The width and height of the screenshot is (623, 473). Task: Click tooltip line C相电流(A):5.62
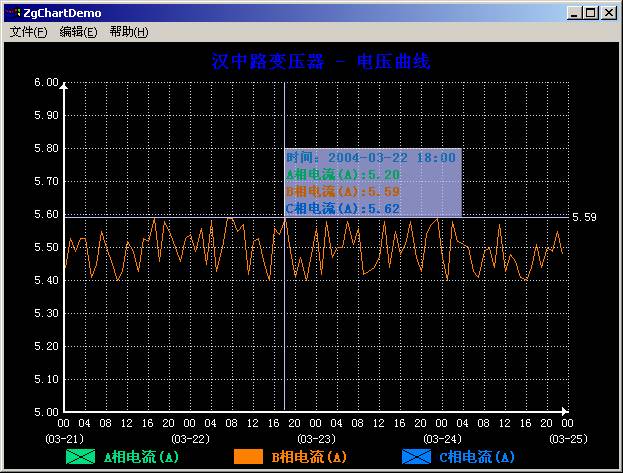(343, 208)
